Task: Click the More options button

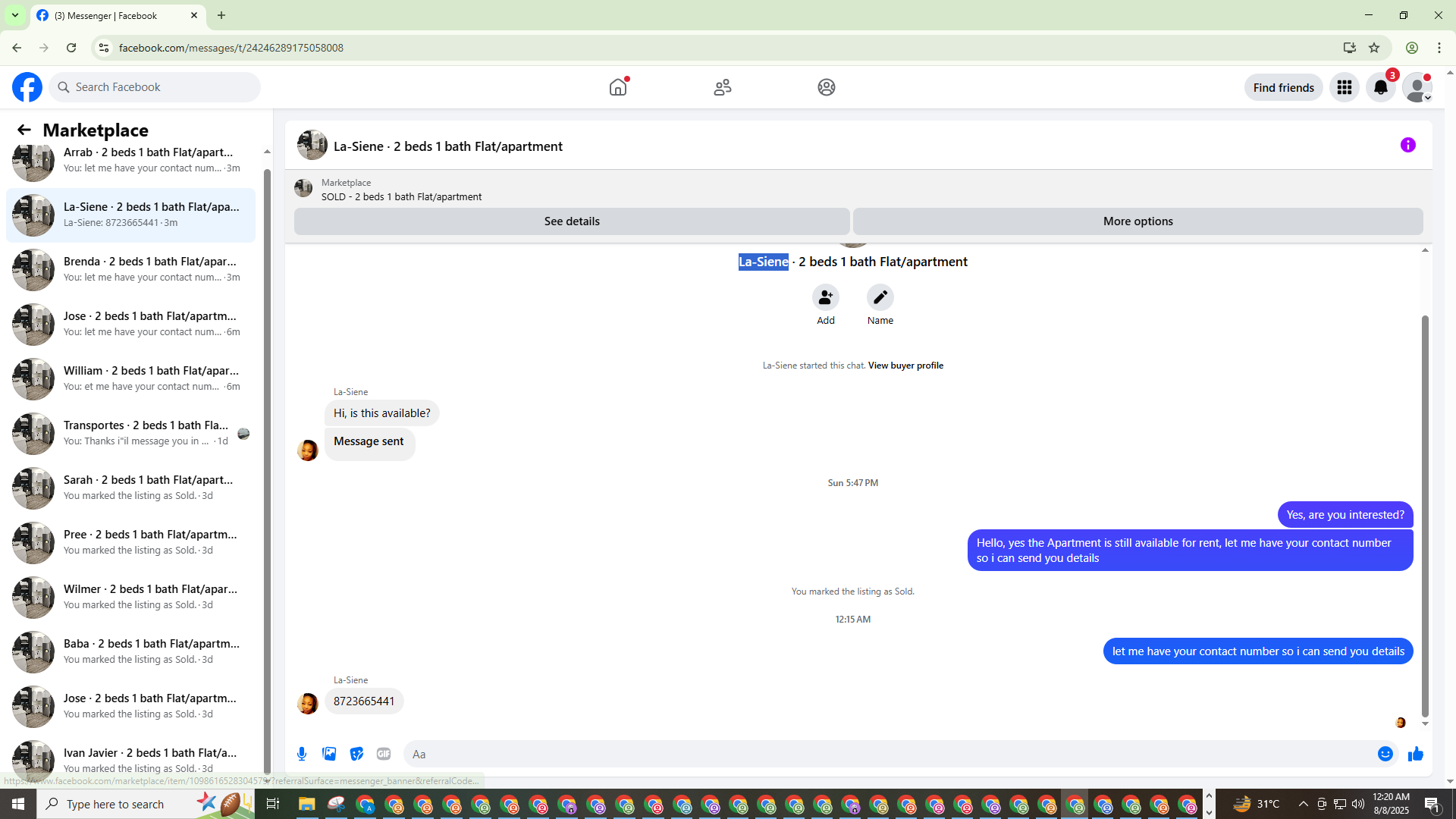Action: [1137, 221]
